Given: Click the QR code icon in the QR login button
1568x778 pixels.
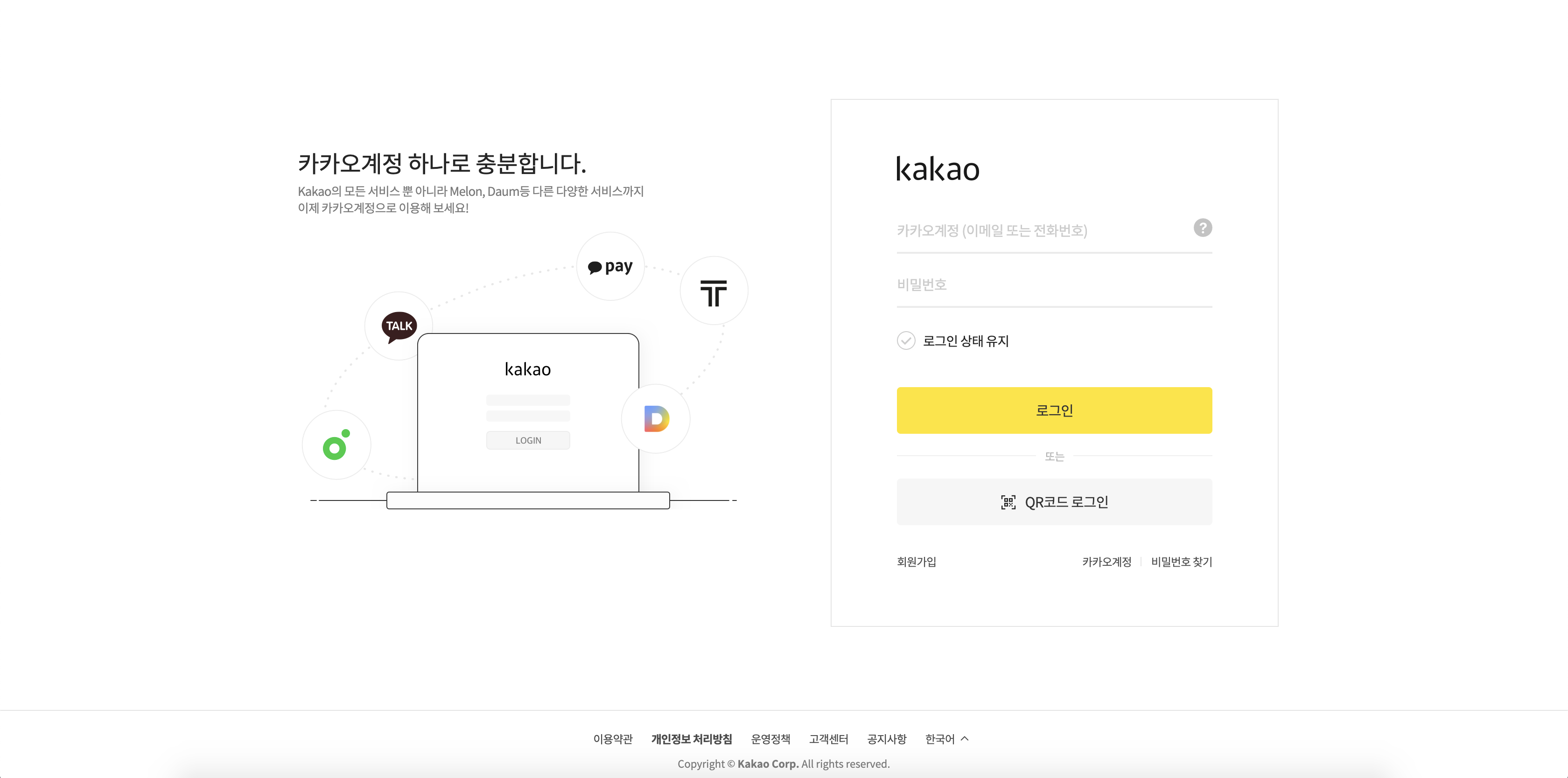Looking at the screenshot, I should pyautogui.click(x=1008, y=502).
